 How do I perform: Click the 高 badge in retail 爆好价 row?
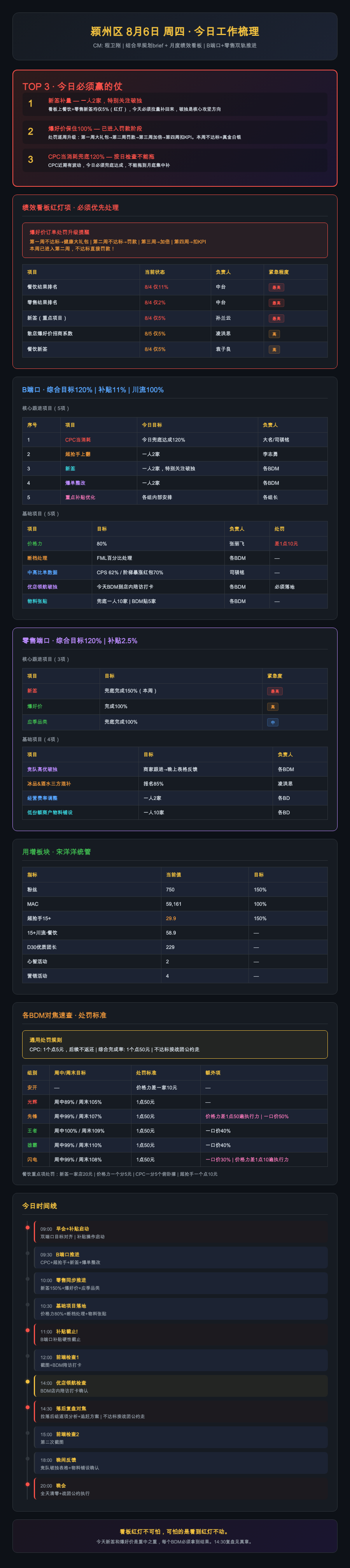(273, 707)
